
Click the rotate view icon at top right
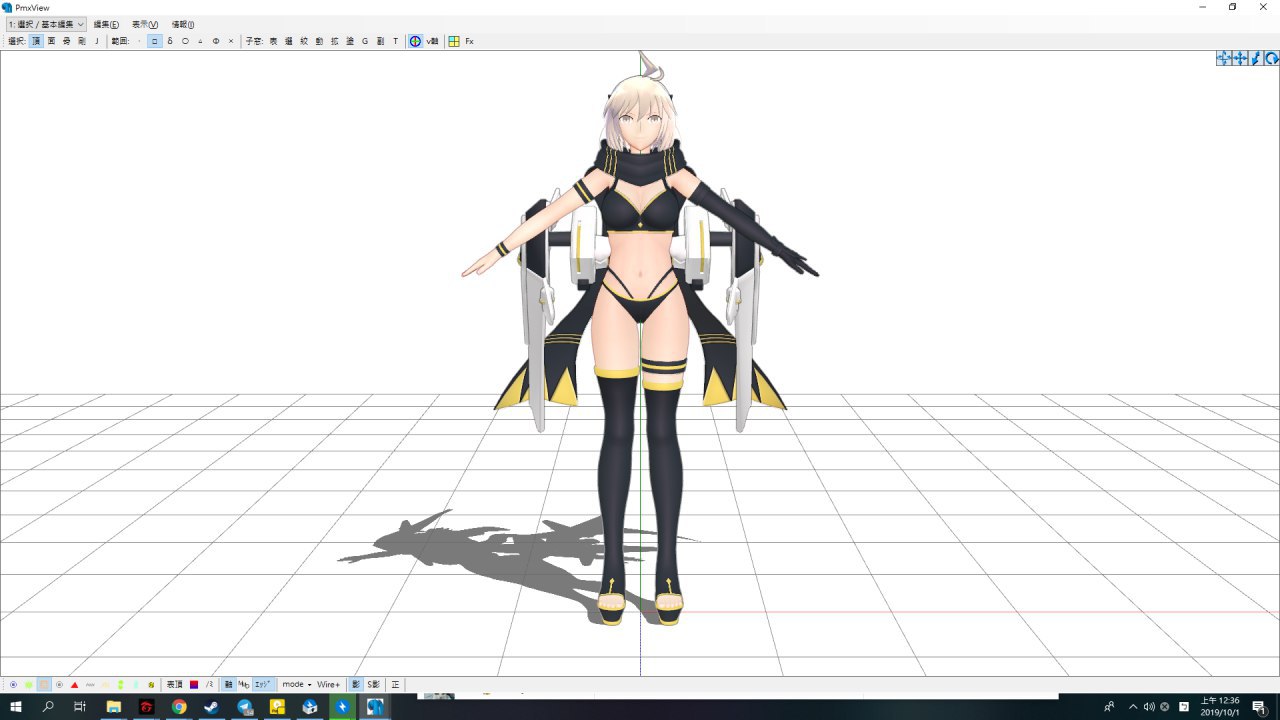1271,59
